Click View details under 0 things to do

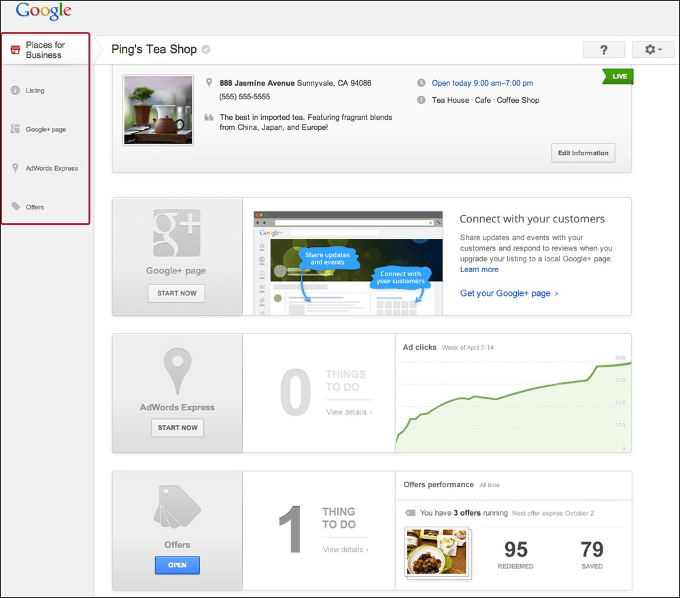click(x=349, y=412)
